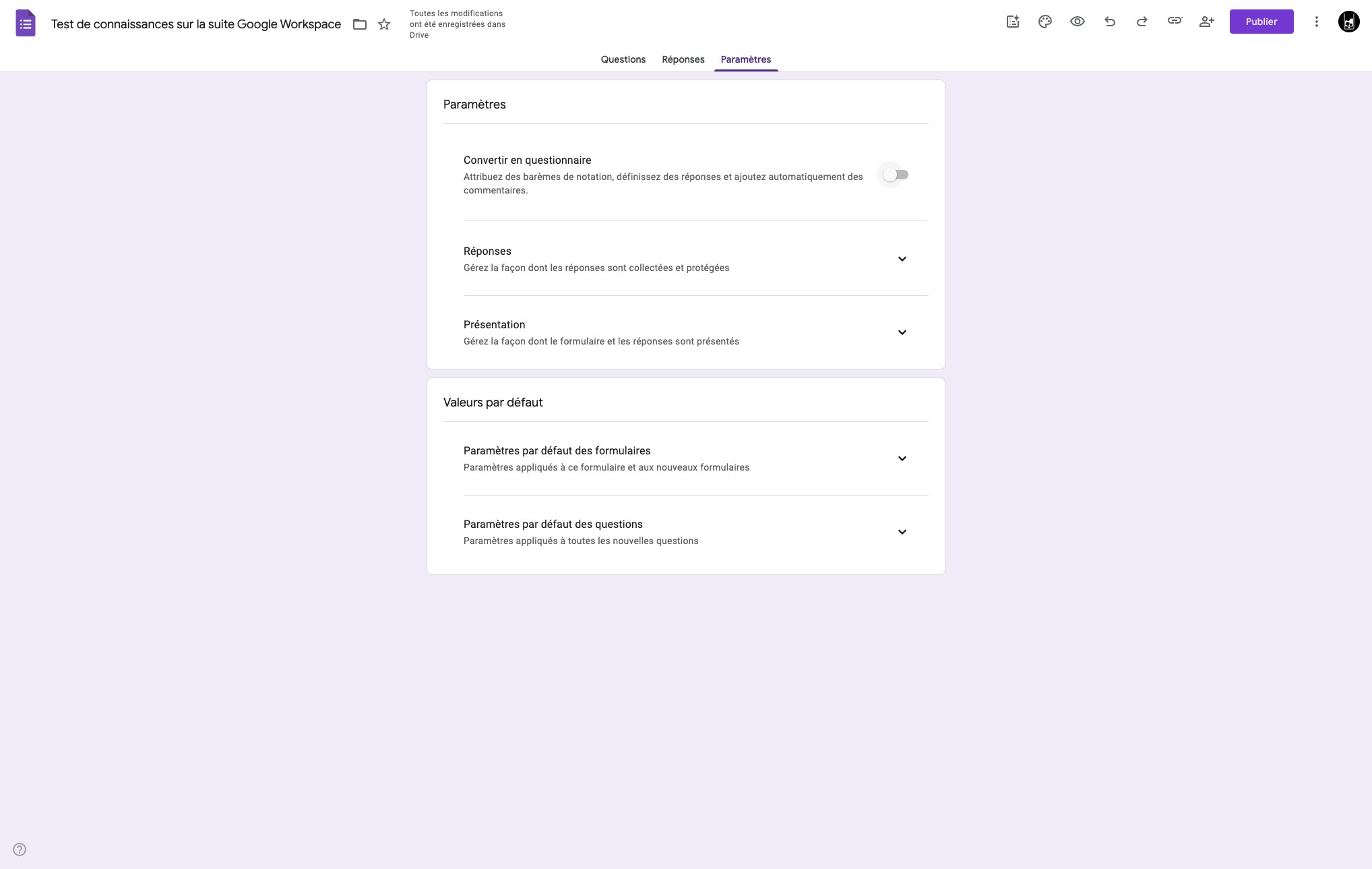Select the Paramètres tab
The height and width of the screenshot is (869, 1372).
coord(746,59)
